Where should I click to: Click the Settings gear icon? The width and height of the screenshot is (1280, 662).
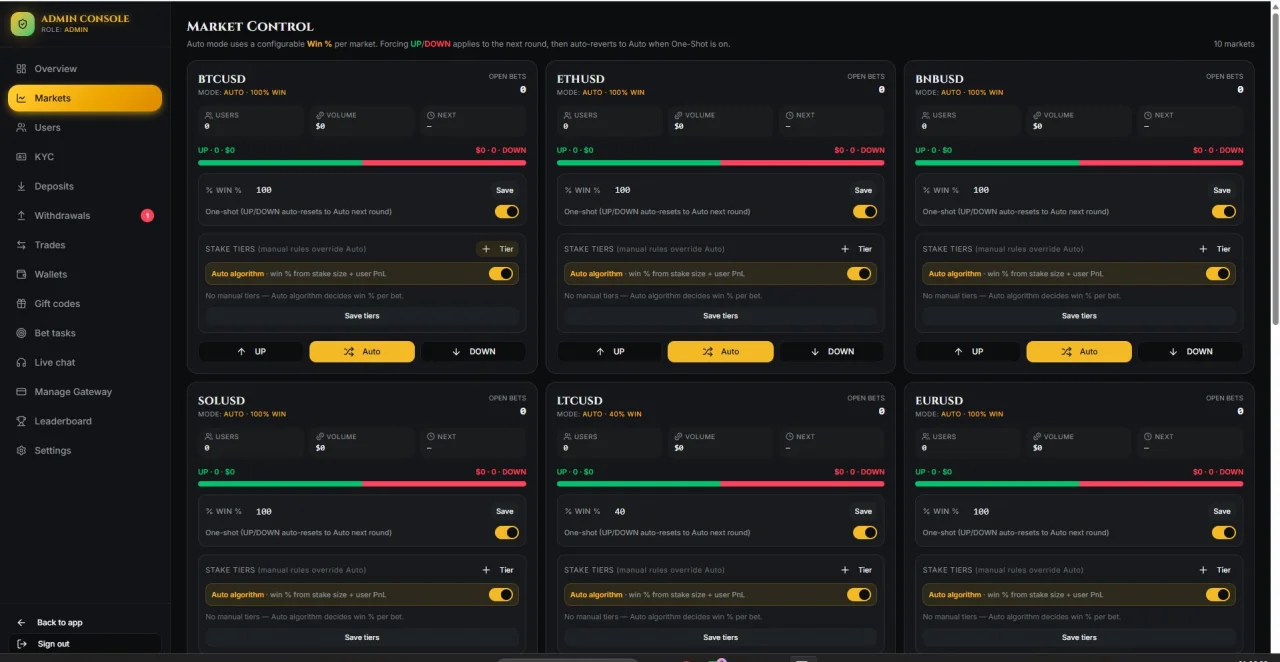coord(21,450)
